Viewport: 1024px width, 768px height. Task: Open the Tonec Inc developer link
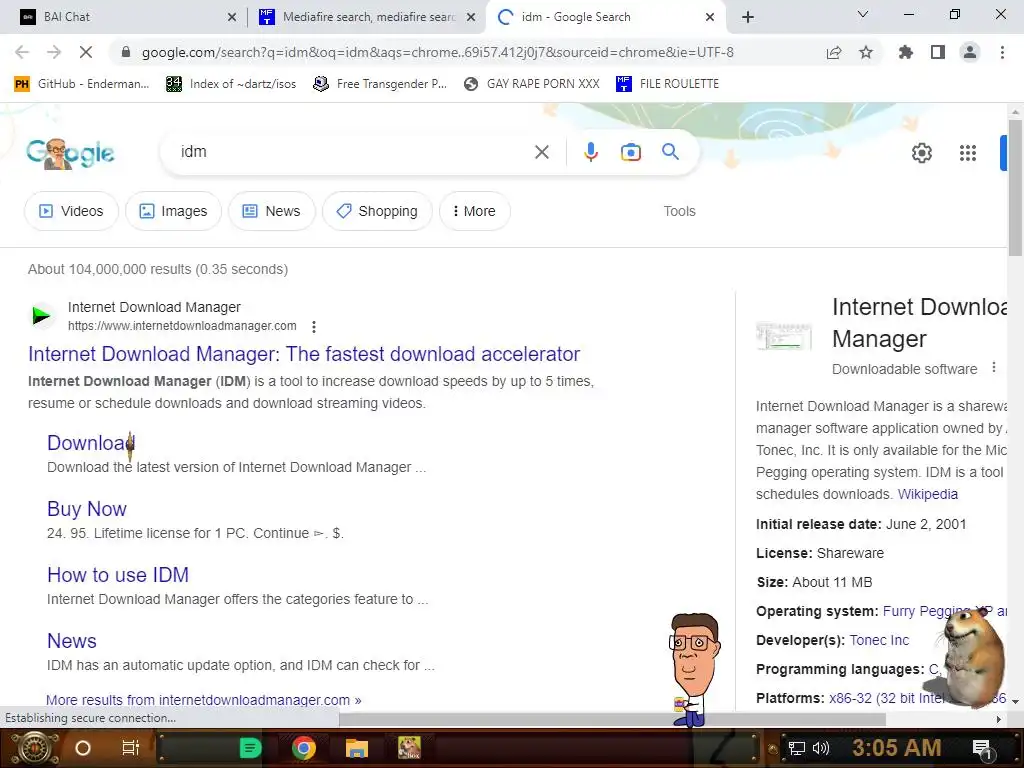point(879,640)
